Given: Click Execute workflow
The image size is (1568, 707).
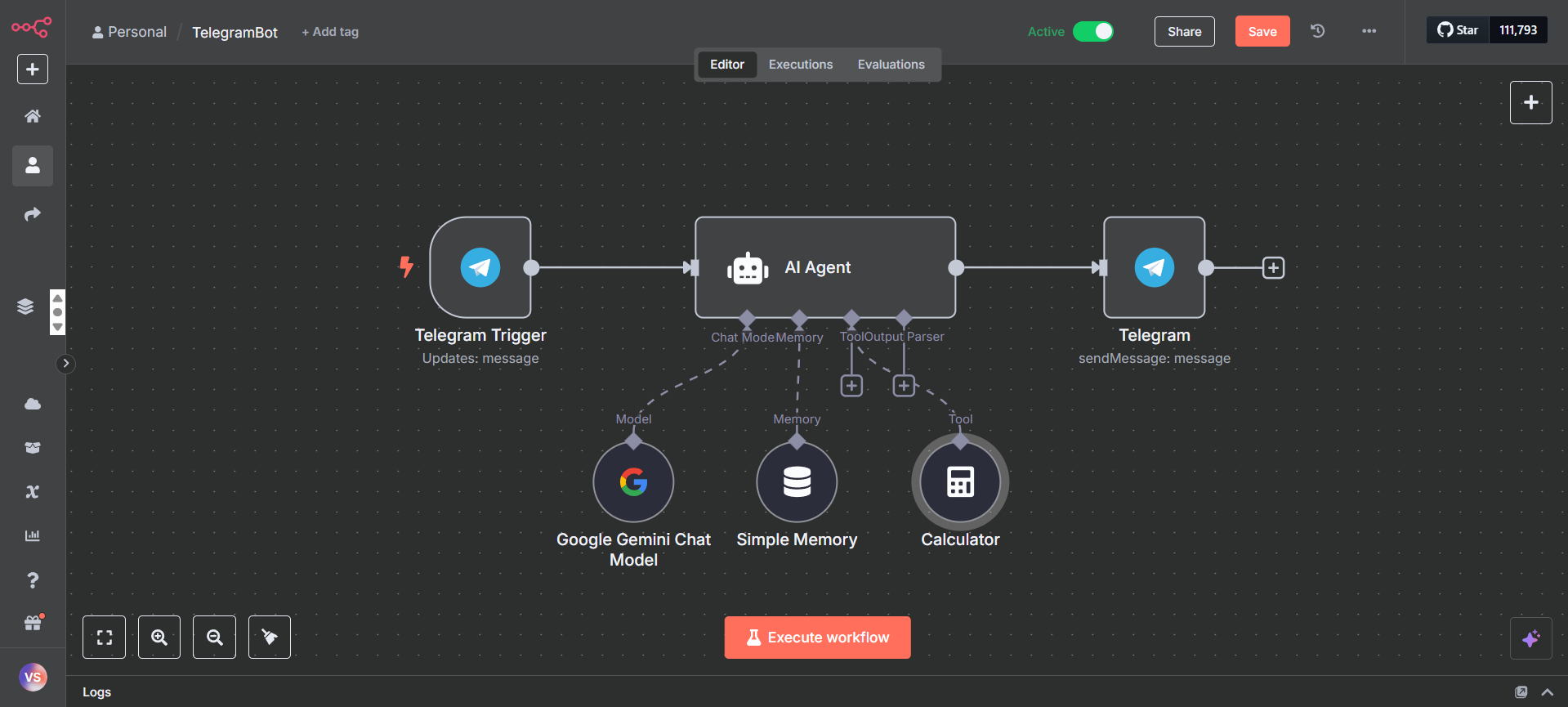Looking at the screenshot, I should click(818, 638).
